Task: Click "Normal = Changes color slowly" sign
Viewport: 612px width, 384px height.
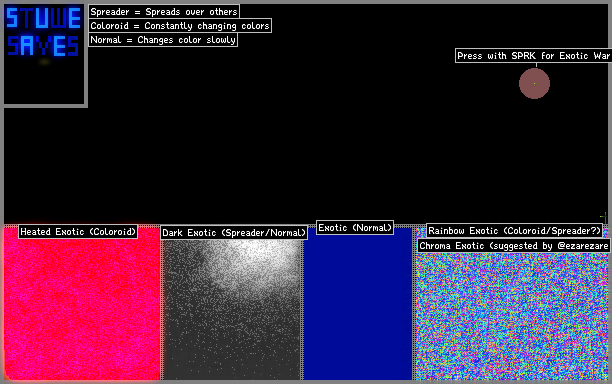Action: click(x=163, y=40)
